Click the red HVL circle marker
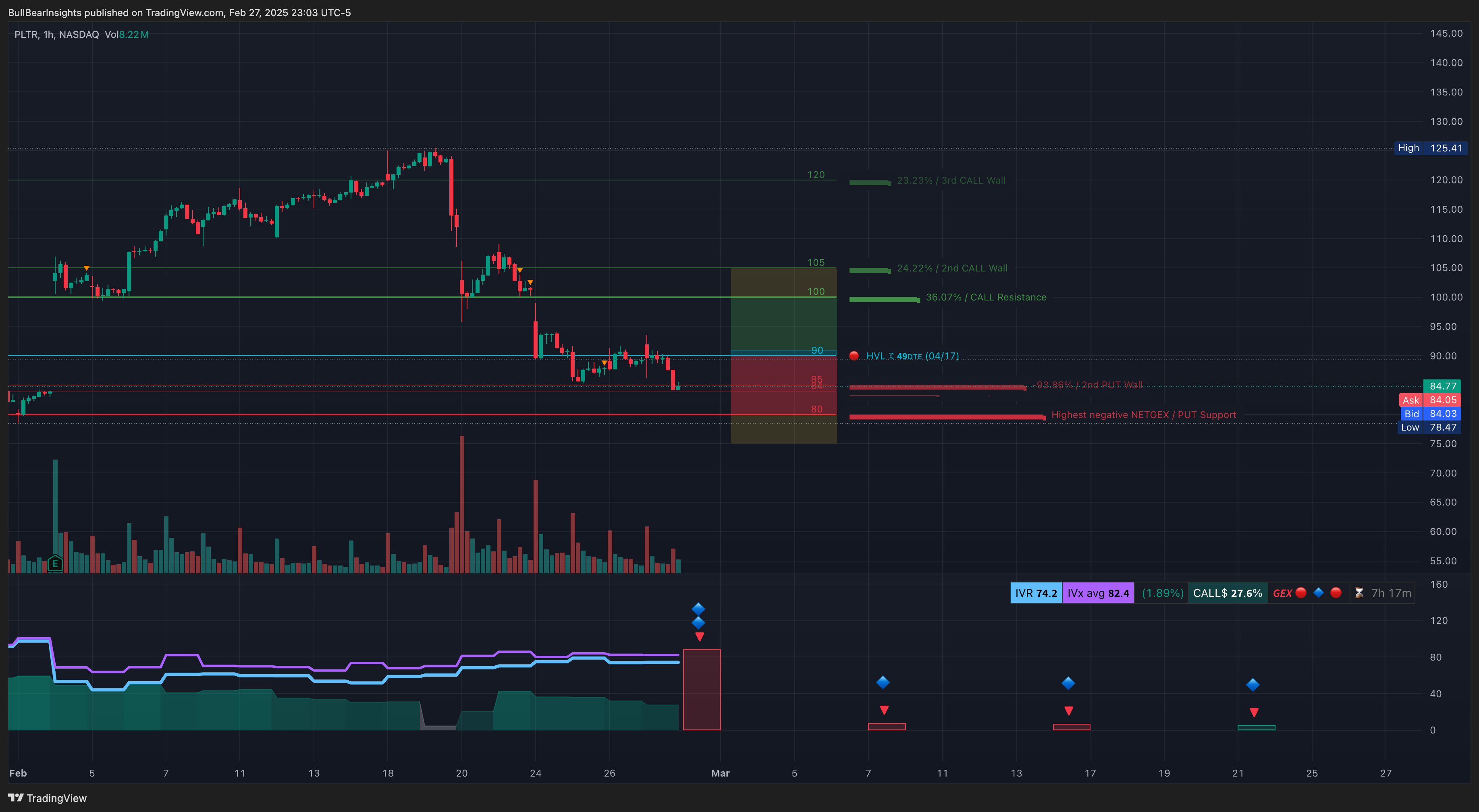Viewport: 1479px width, 812px height. click(854, 356)
